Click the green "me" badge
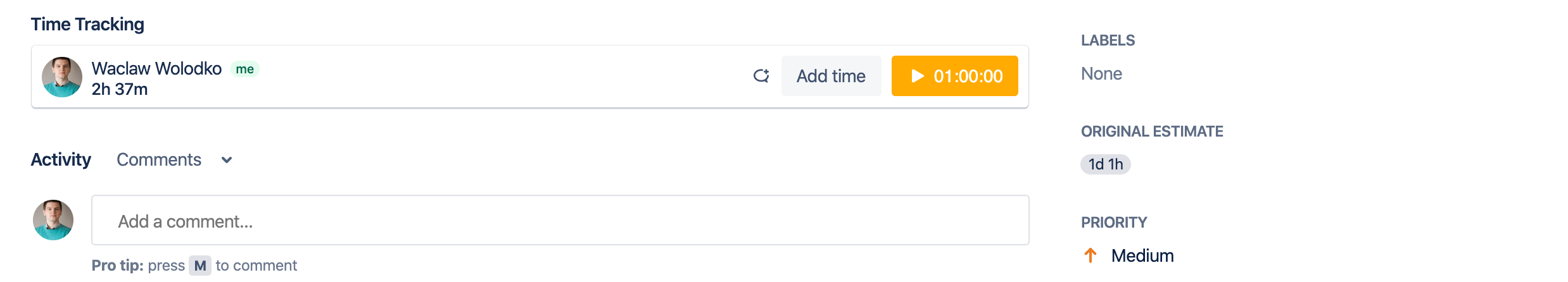 point(245,69)
